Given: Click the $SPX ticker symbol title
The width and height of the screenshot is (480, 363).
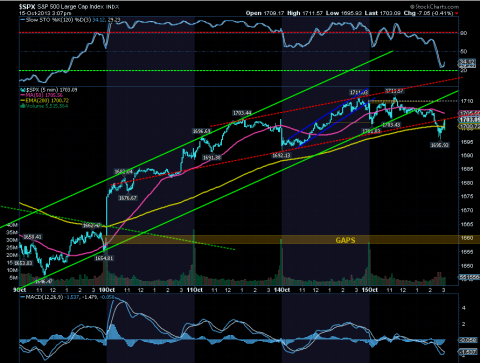Looking at the screenshot, I should click(x=27, y=7).
